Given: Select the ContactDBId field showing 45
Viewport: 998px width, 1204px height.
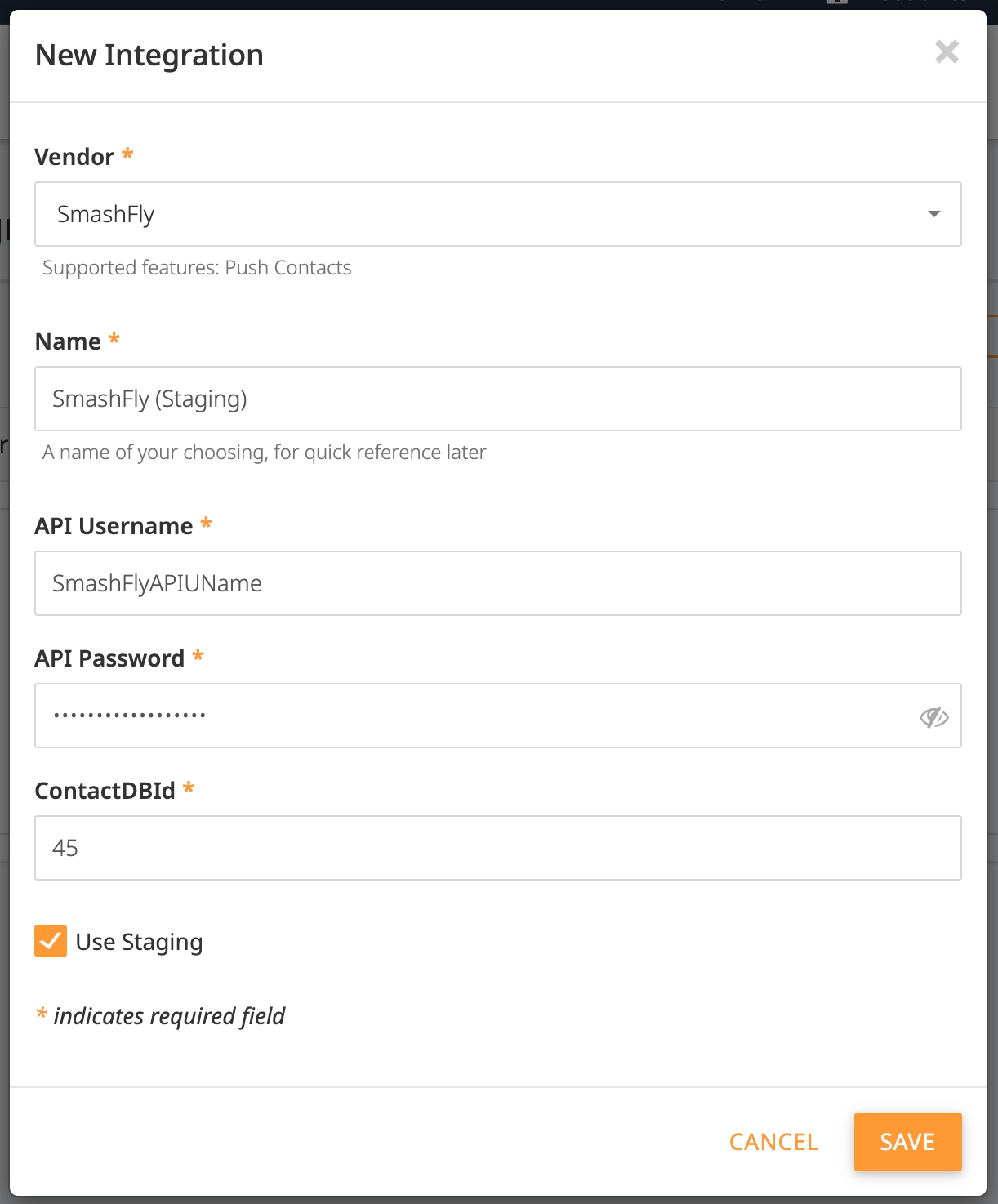Looking at the screenshot, I should pos(498,848).
